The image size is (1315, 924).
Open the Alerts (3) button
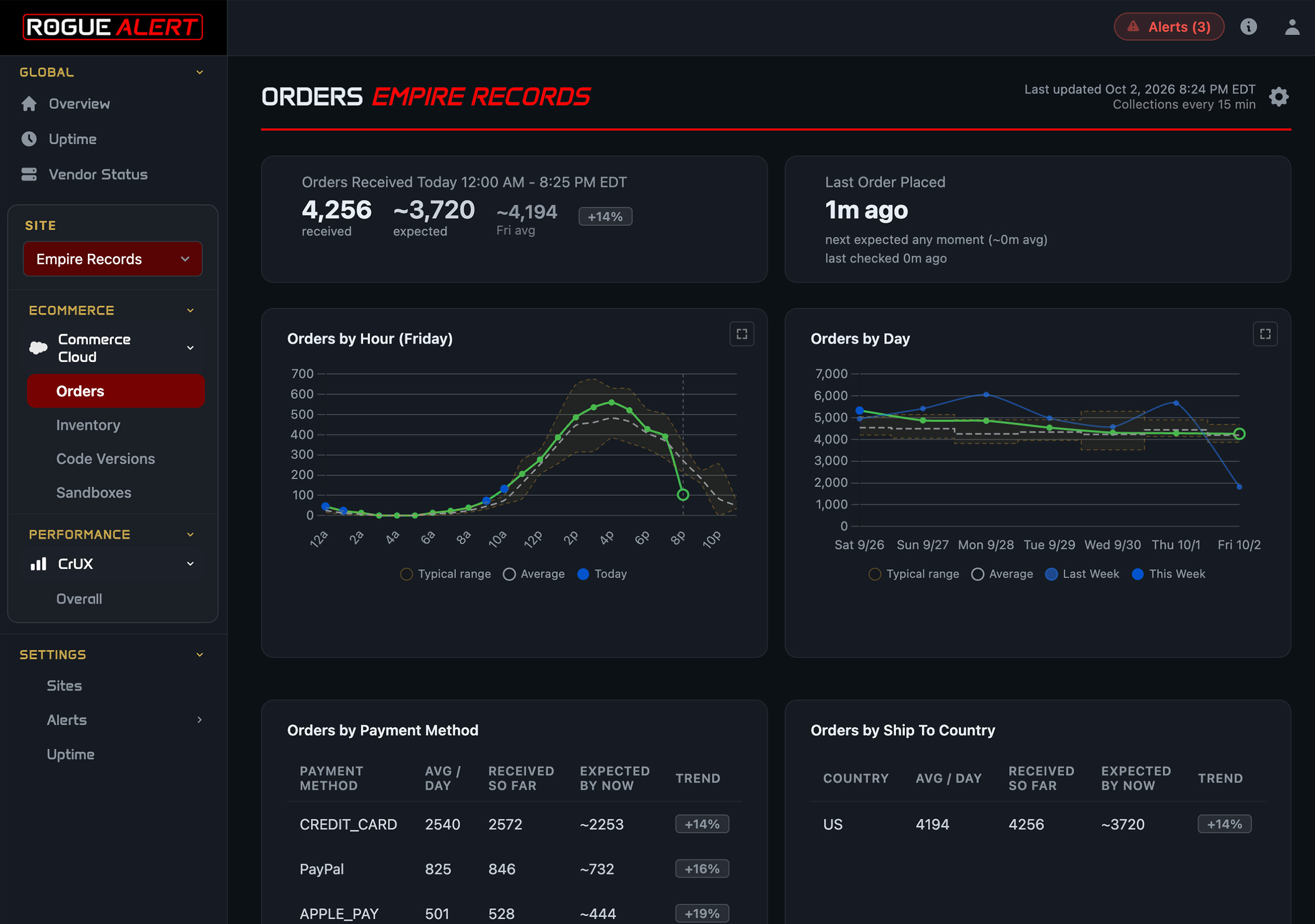point(1169,27)
